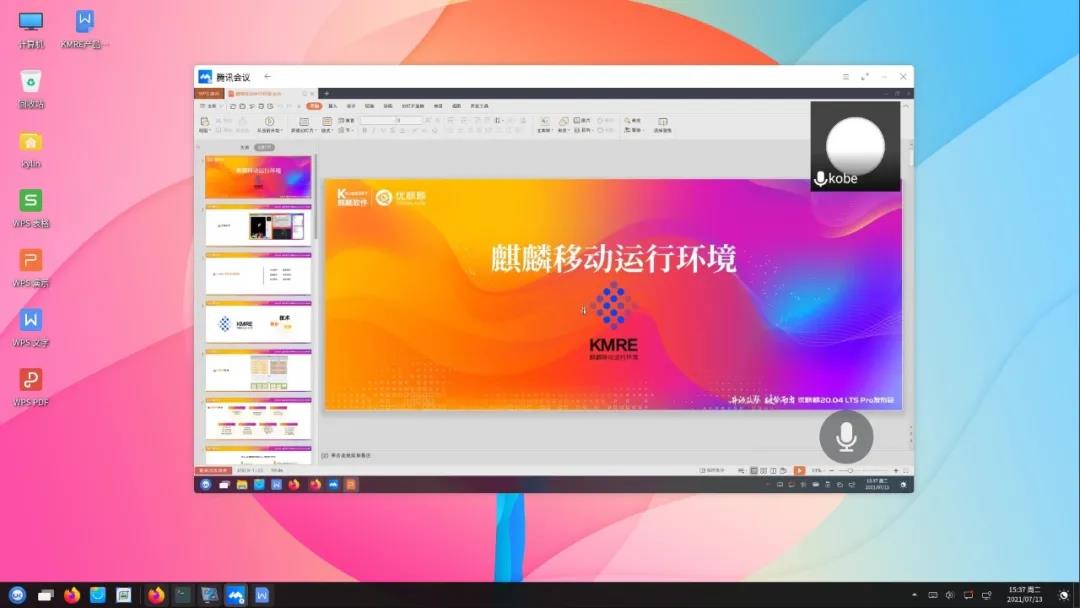This screenshot has height=608, width=1080.
Task: Toggle fullscreen for the Tencent Meeting window
Action: 865,77
